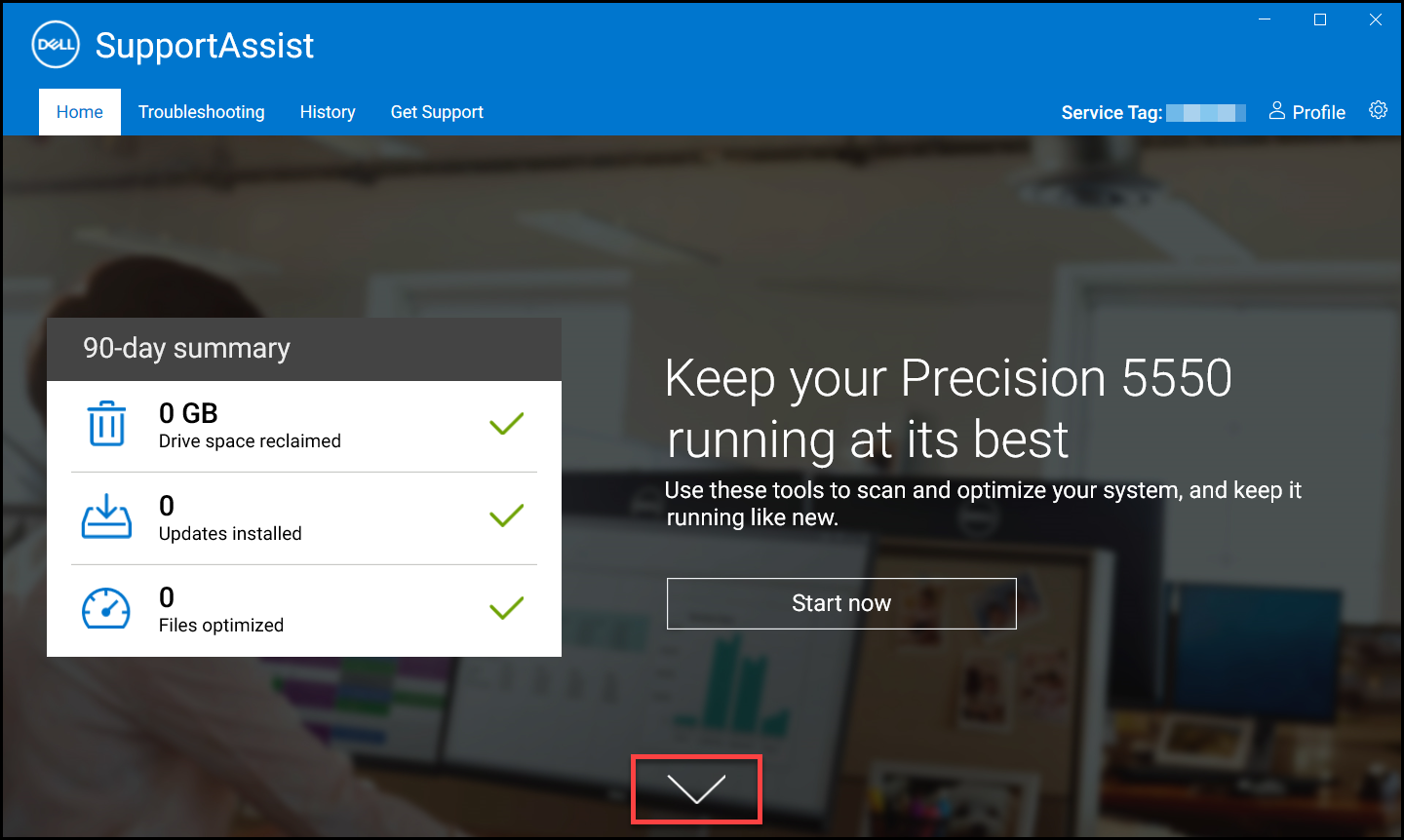Click the download icon next to Updates installed
The height and width of the screenshot is (840, 1404).
(x=108, y=515)
